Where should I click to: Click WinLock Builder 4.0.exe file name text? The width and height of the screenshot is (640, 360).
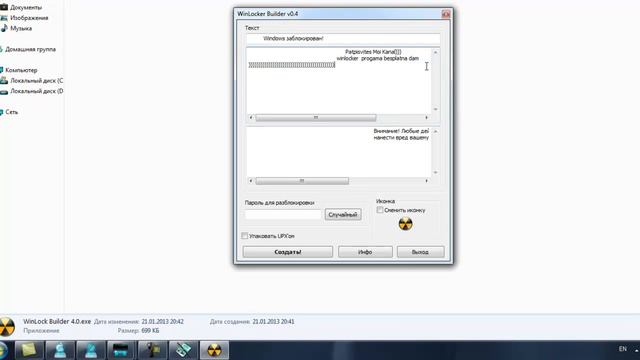(x=57, y=322)
